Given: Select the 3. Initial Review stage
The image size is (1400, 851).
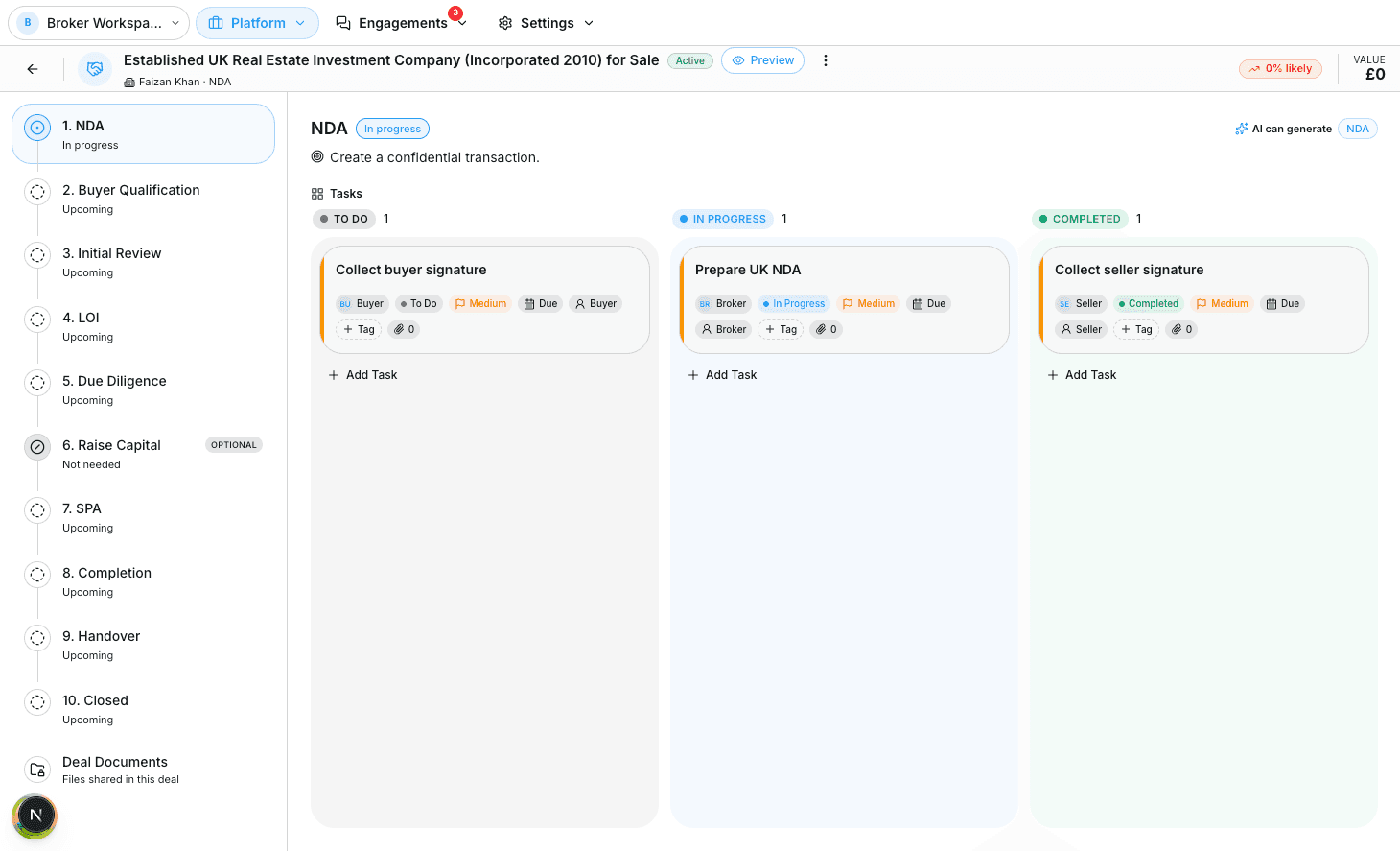Looking at the screenshot, I should (x=143, y=262).
